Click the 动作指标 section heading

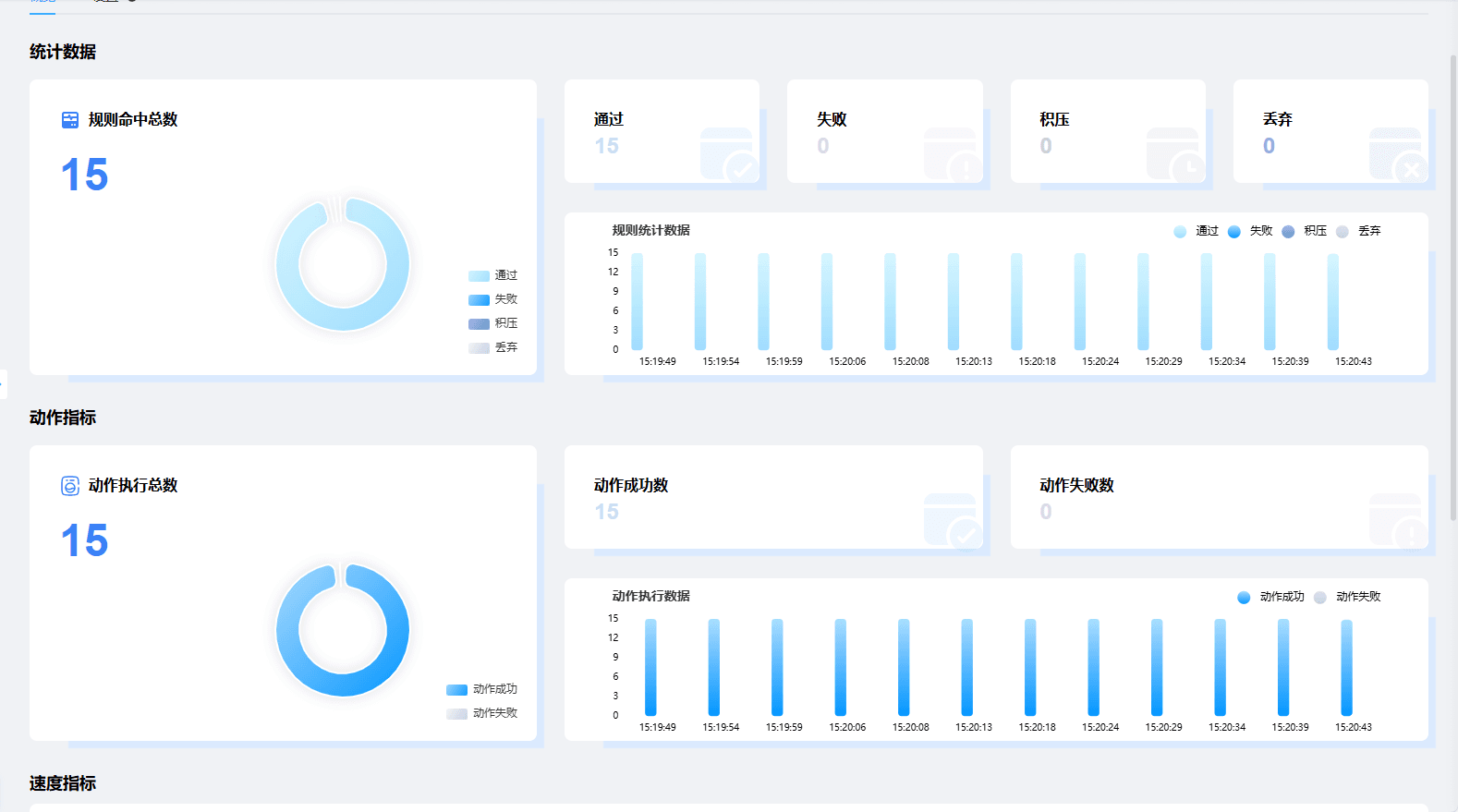[x=63, y=418]
